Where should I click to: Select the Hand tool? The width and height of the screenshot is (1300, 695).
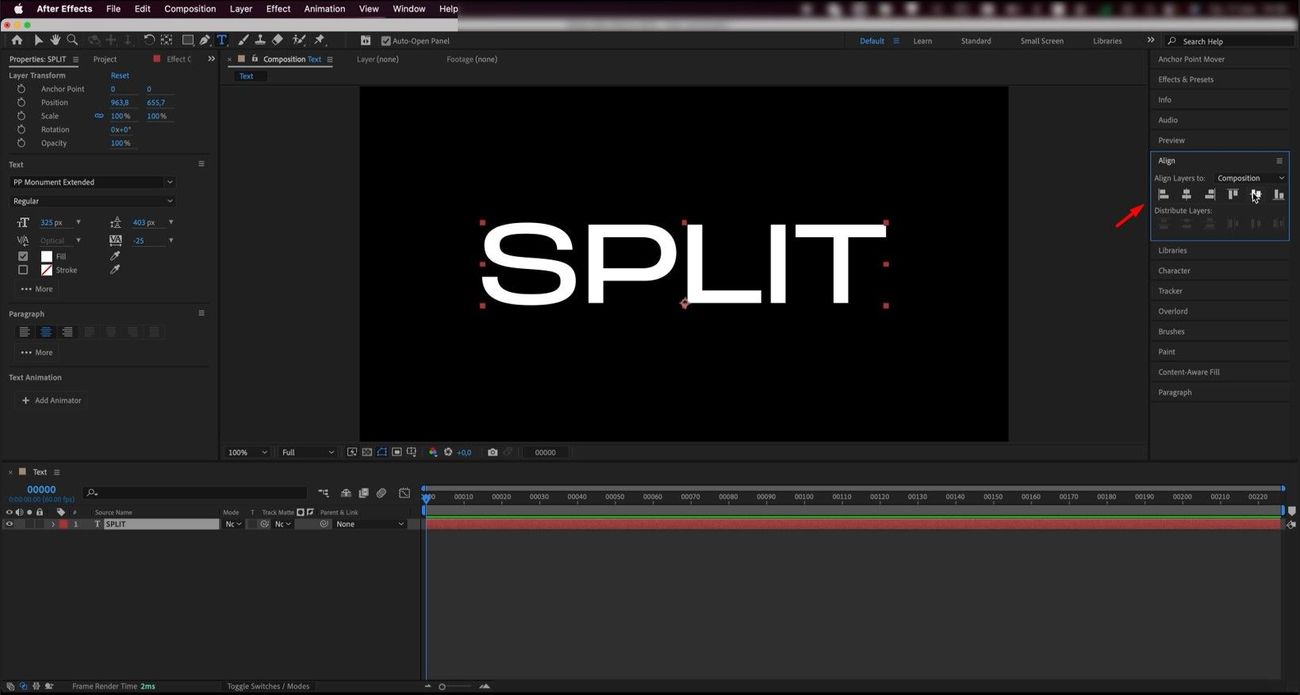pyautogui.click(x=56, y=40)
